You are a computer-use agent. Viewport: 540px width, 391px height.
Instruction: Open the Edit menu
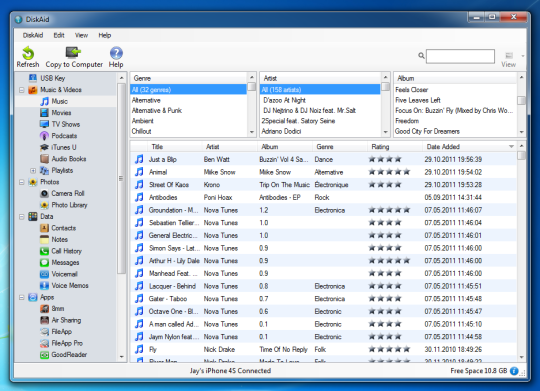[59, 35]
